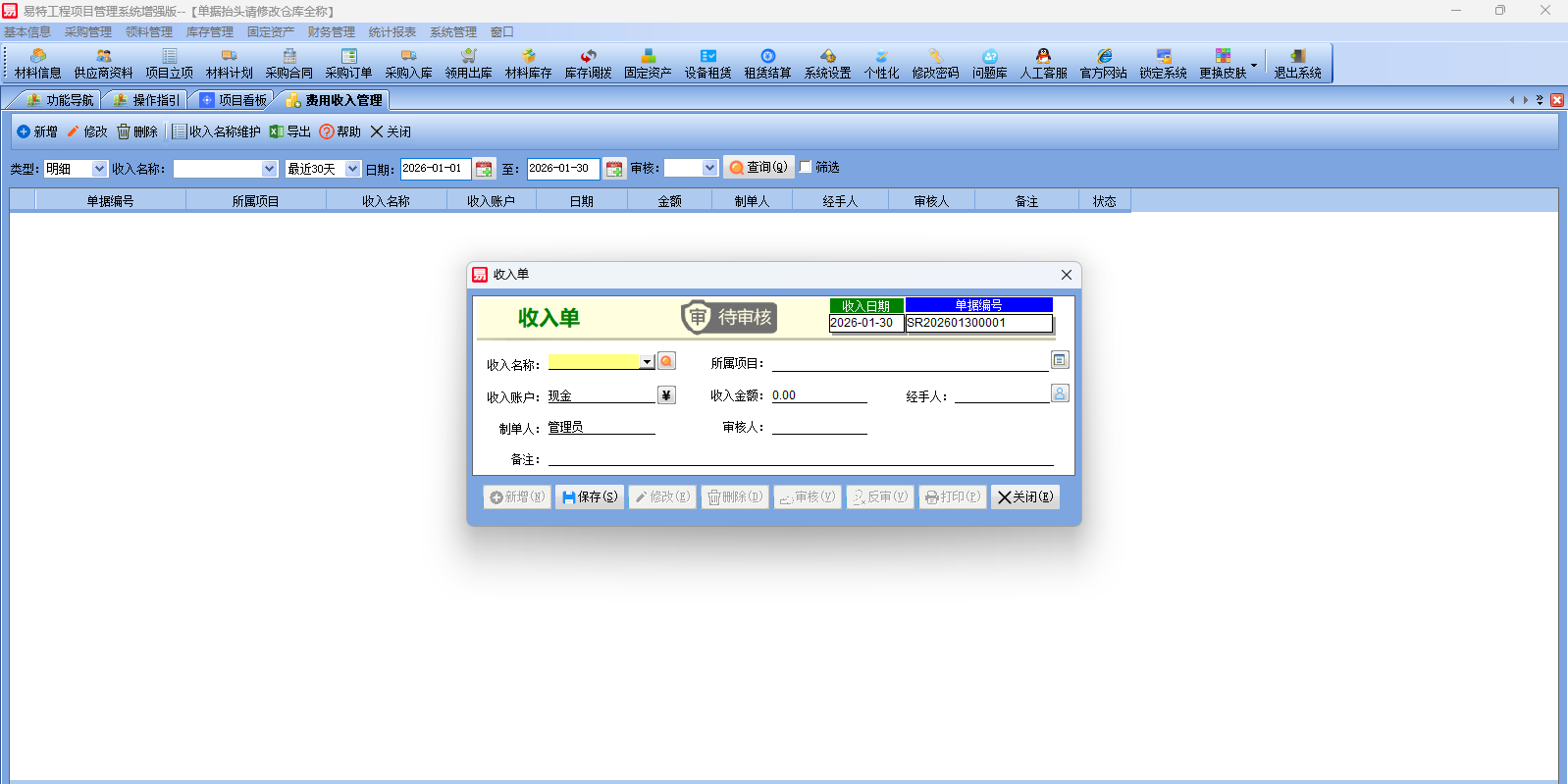Expand the yellow 收入名称 dropdown in dialog

pyautogui.click(x=647, y=362)
